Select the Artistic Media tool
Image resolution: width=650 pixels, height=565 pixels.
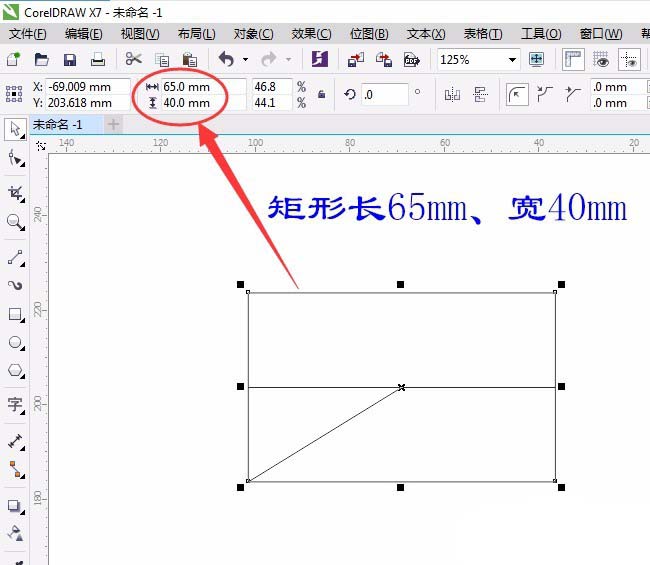click(x=15, y=286)
